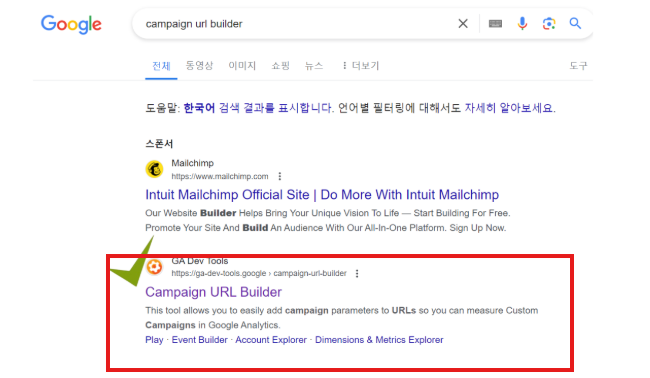Open the Campaign URL Builder result

213,292
